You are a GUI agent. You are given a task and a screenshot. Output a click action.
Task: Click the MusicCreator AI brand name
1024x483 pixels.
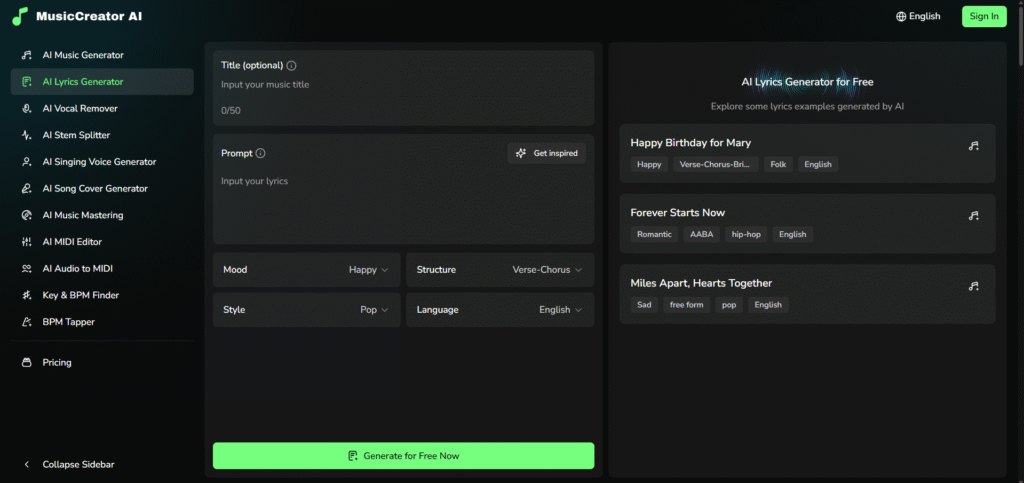(x=89, y=16)
